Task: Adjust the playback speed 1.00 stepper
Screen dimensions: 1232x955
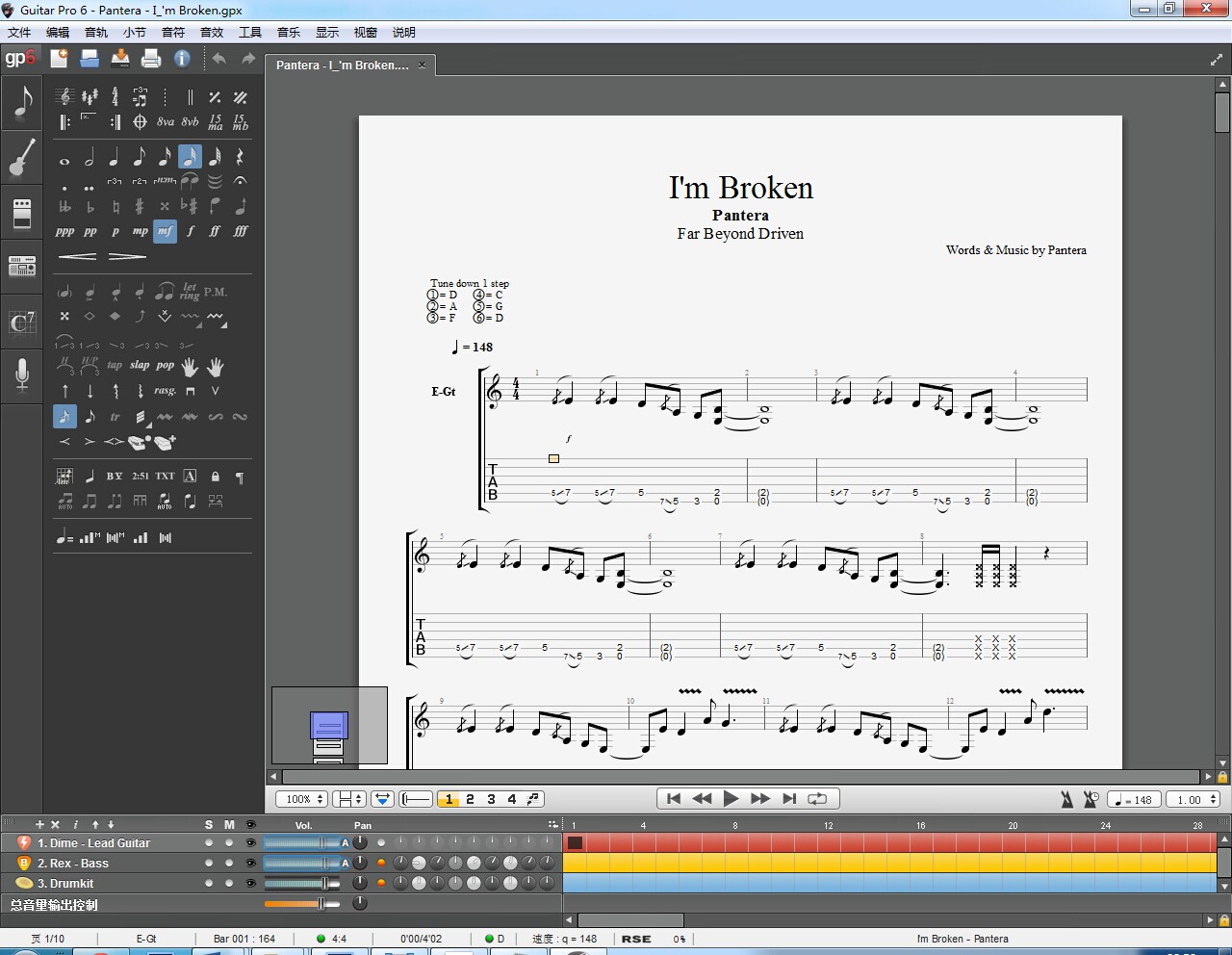Action: point(1193,799)
